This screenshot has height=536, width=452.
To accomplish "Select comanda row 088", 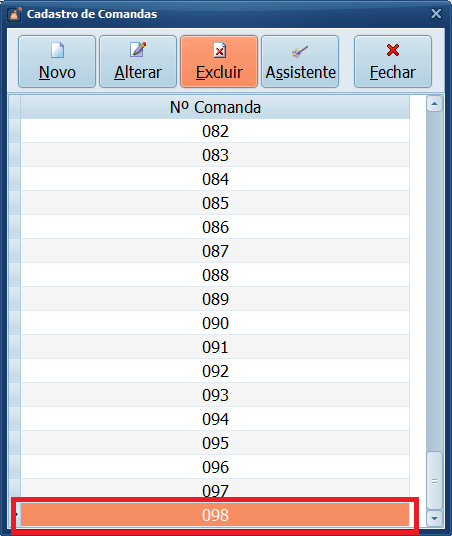I will point(215,275).
